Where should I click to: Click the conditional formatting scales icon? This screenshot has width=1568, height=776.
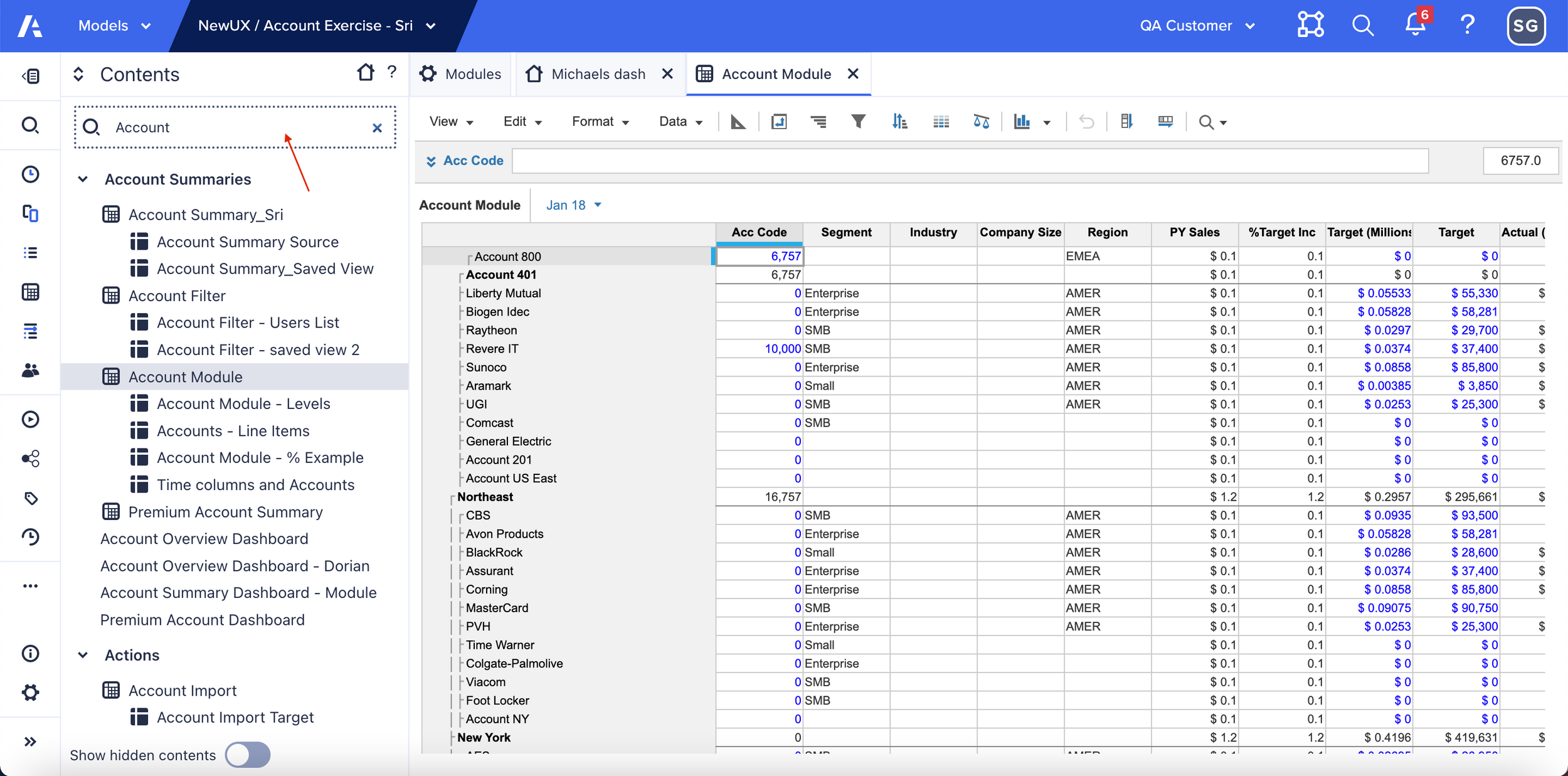982,121
